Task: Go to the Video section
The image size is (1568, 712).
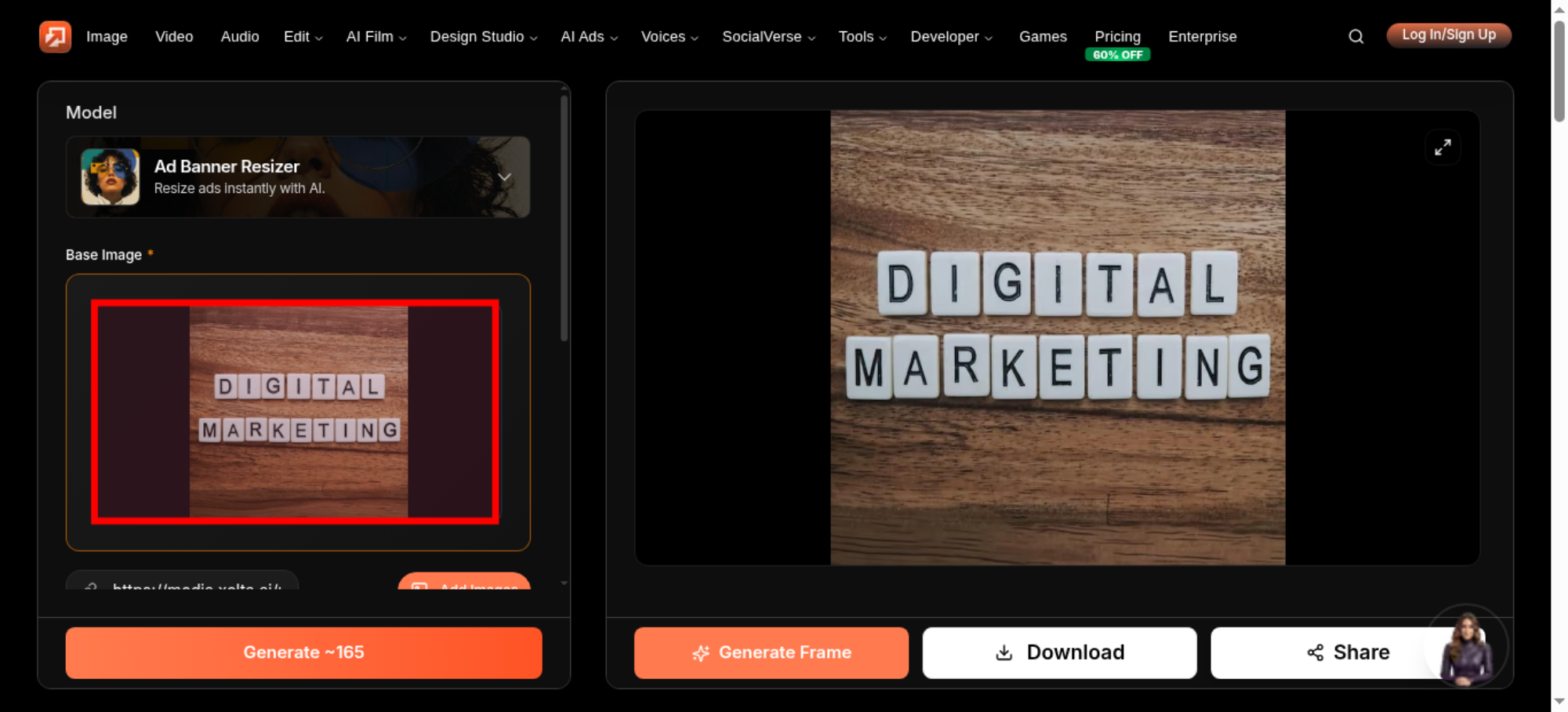Action: pyautogui.click(x=174, y=37)
